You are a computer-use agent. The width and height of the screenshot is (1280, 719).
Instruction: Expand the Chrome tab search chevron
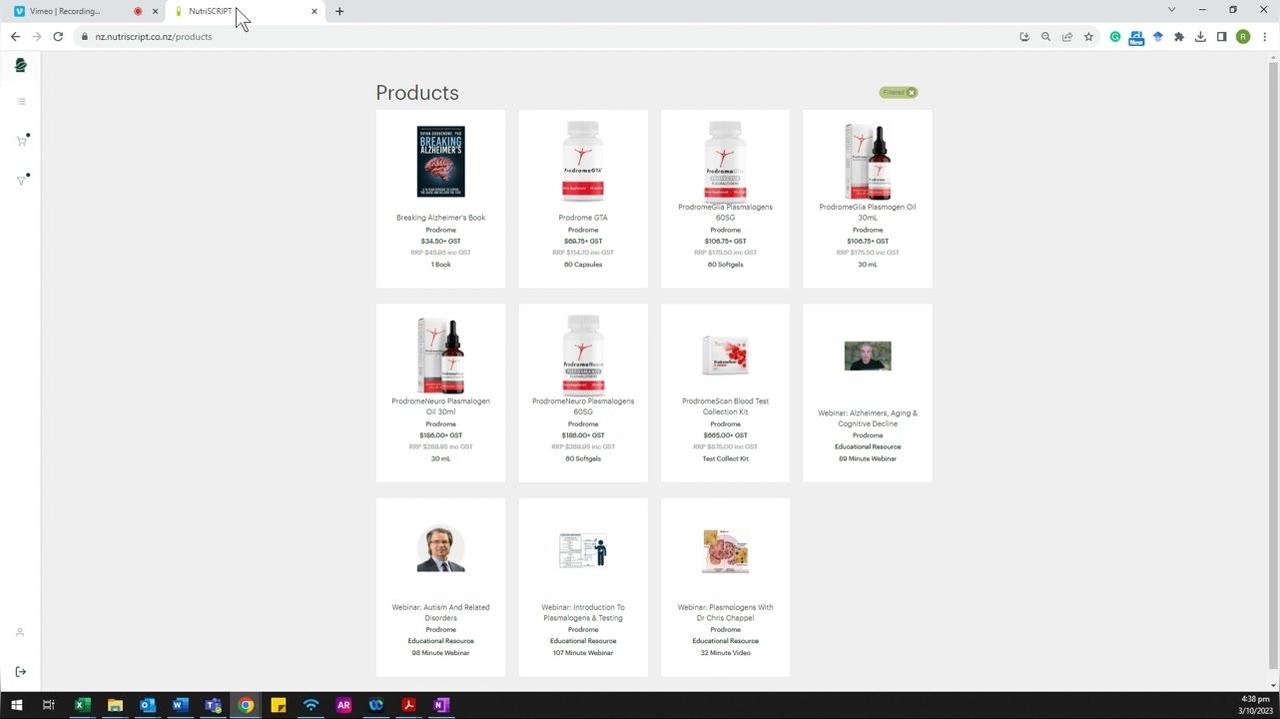point(1172,10)
